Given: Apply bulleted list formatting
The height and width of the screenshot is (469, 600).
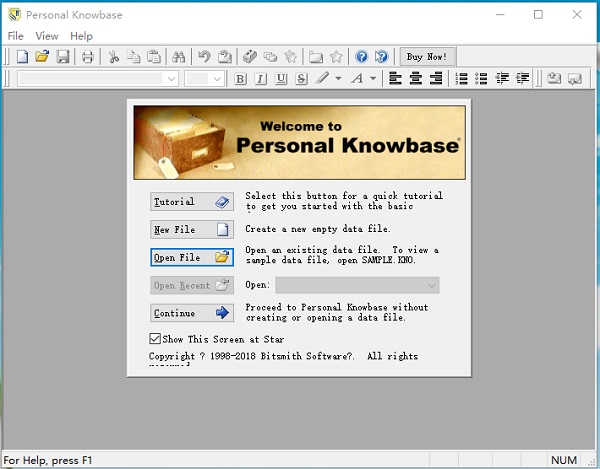Looking at the screenshot, I should (481, 78).
